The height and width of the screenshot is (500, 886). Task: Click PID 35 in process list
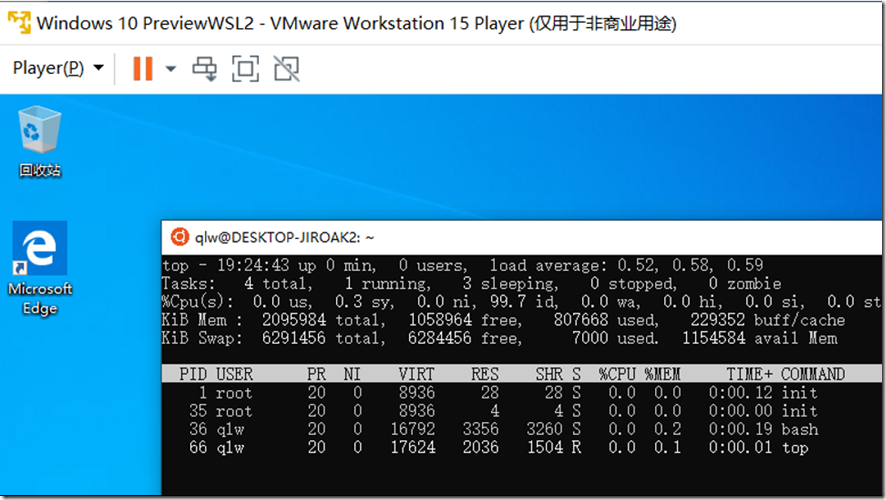[198, 411]
